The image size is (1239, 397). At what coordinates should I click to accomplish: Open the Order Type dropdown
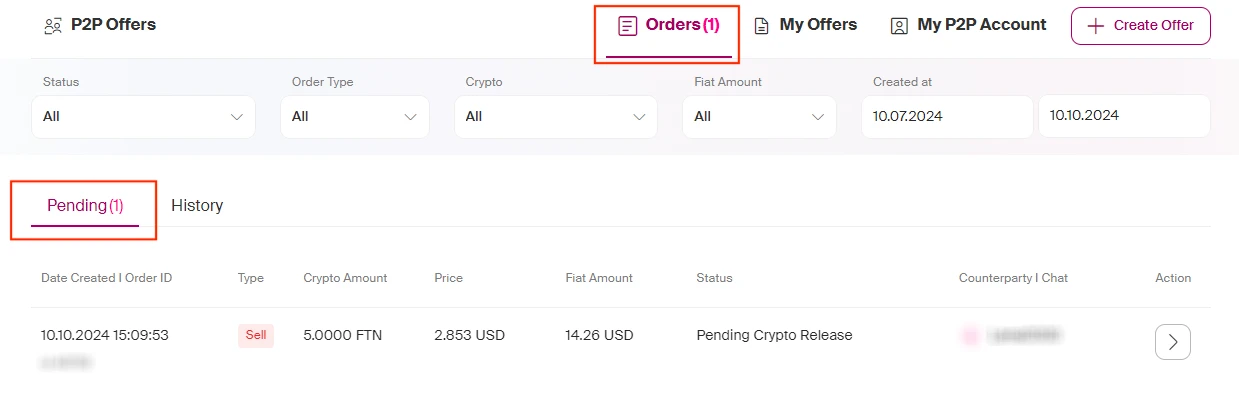[355, 117]
